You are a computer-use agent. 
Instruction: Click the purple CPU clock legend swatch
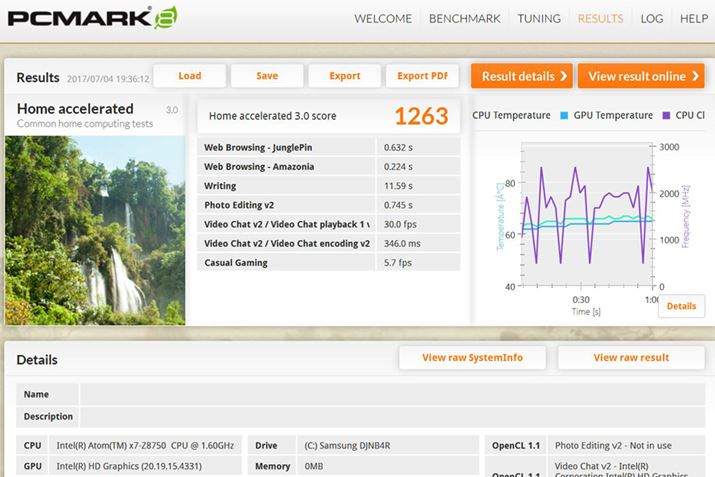[x=667, y=116]
